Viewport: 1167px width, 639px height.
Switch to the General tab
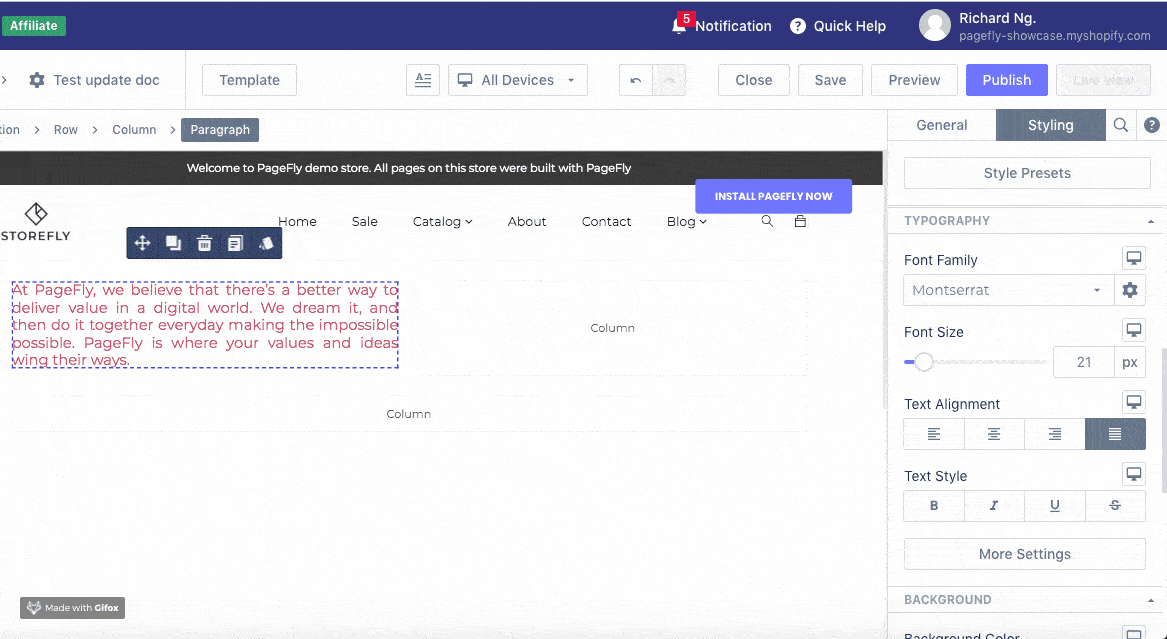[941, 125]
